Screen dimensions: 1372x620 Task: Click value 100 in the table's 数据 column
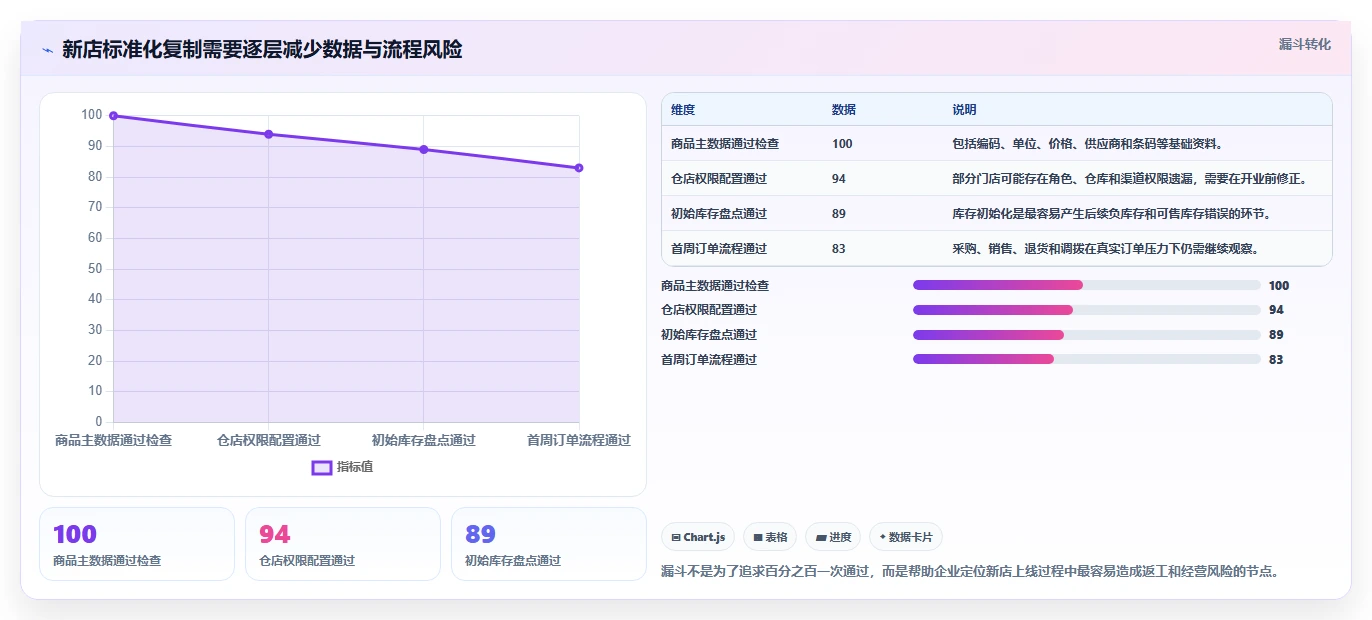point(842,144)
